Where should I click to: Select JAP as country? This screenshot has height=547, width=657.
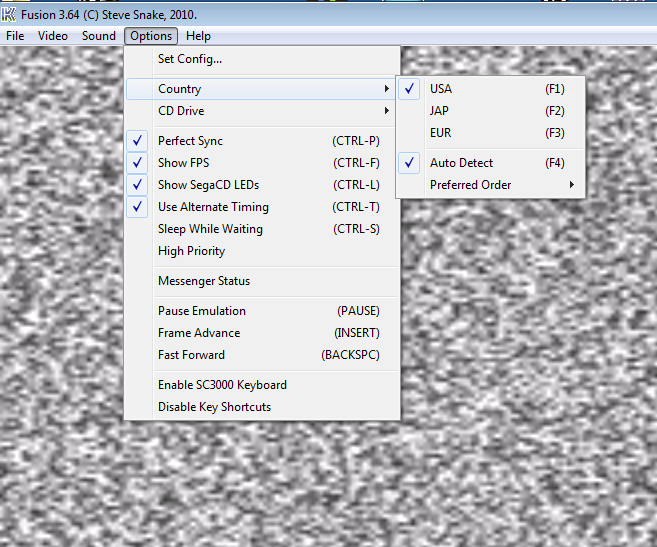(490, 111)
